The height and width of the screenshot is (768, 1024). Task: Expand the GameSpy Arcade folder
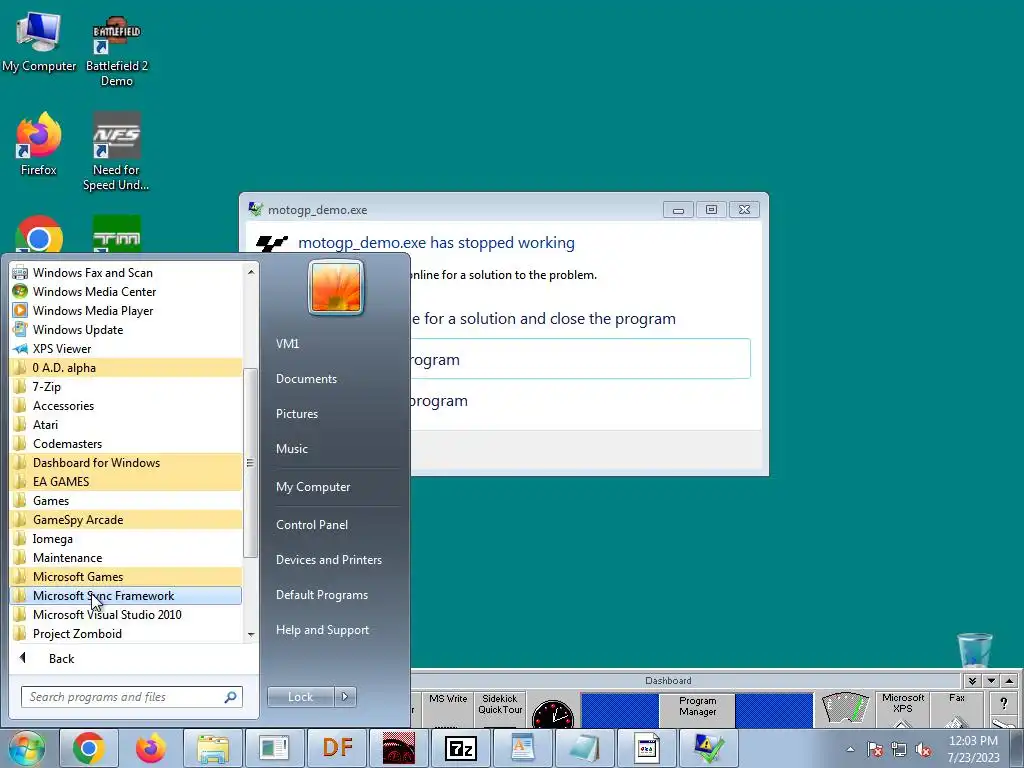pos(126,520)
